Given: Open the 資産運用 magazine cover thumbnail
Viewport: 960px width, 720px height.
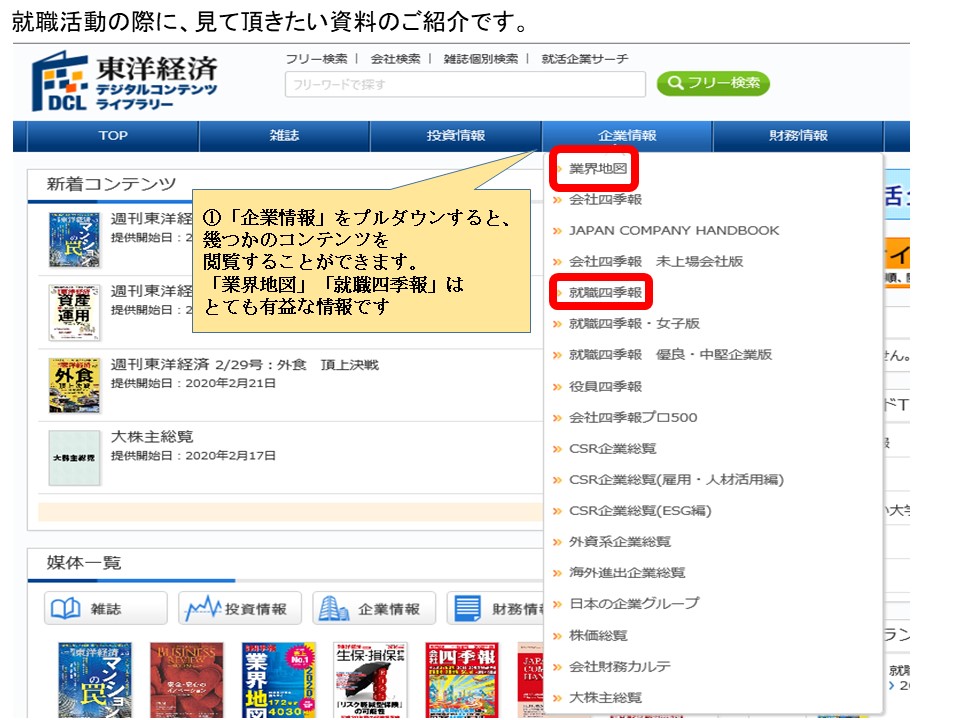Looking at the screenshot, I should click(74, 312).
